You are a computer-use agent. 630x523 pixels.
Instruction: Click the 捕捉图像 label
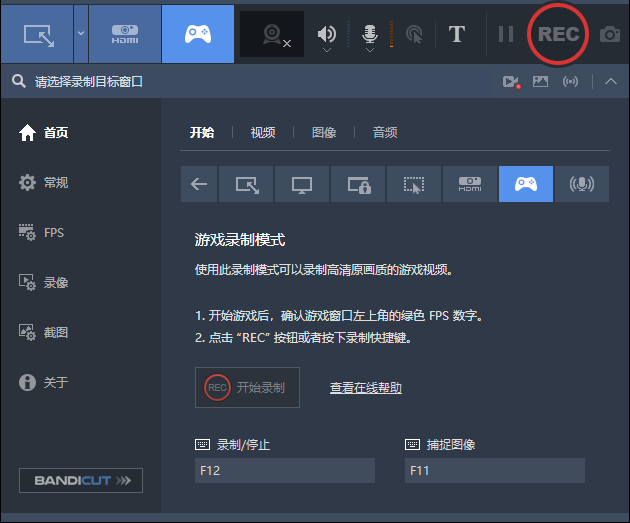click(x=451, y=445)
